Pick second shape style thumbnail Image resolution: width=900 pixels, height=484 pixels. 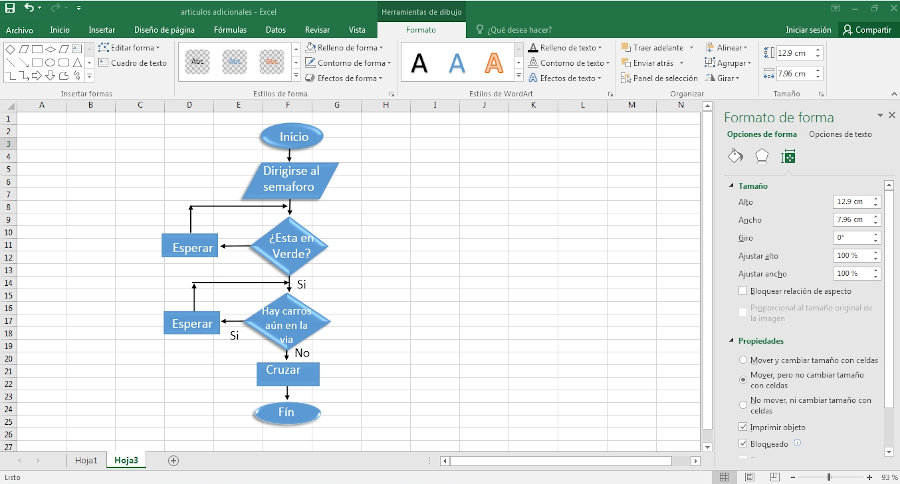pyautogui.click(x=235, y=62)
